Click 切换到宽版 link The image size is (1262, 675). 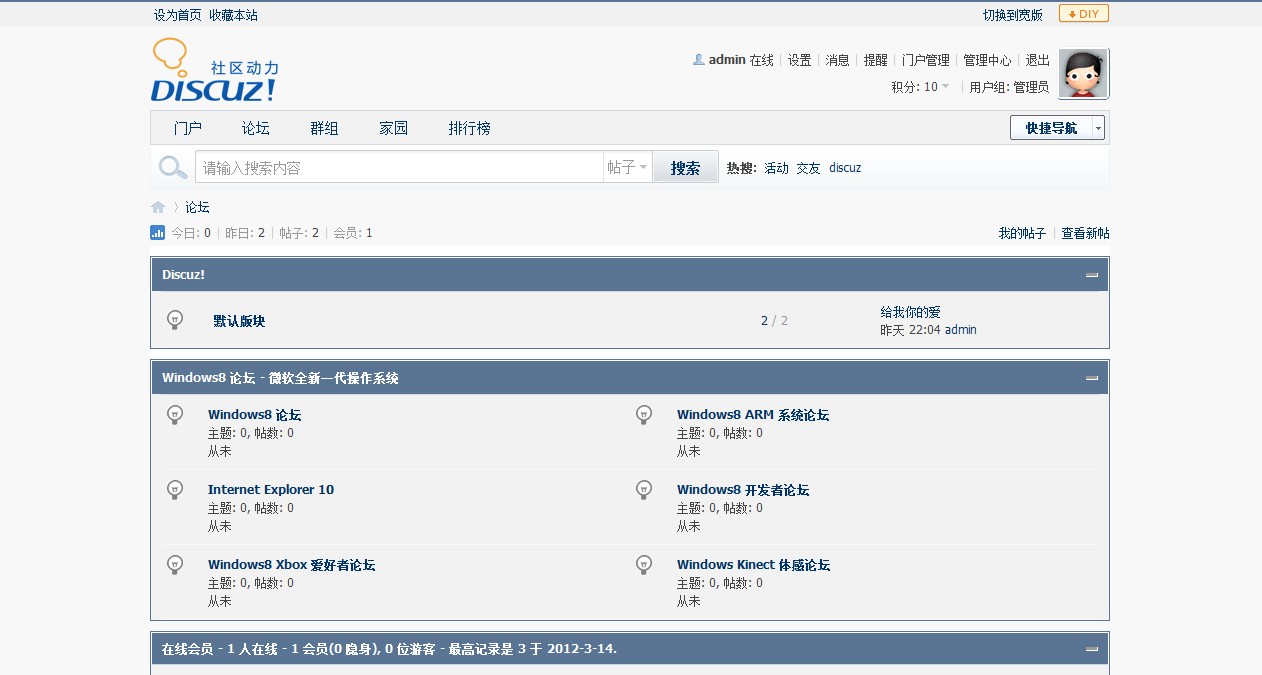[1012, 15]
